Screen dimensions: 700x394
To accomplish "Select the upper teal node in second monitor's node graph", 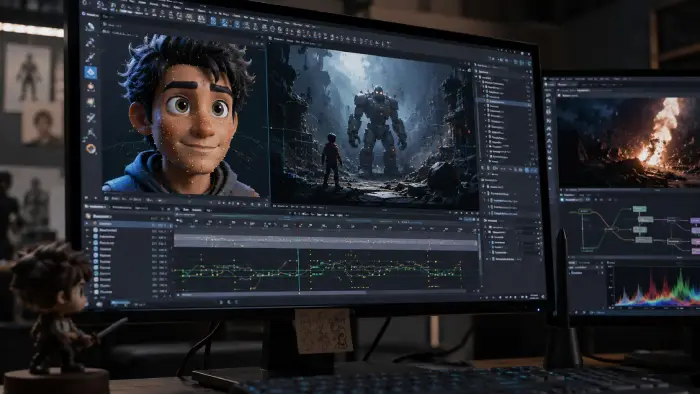I will (x=639, y=209).
